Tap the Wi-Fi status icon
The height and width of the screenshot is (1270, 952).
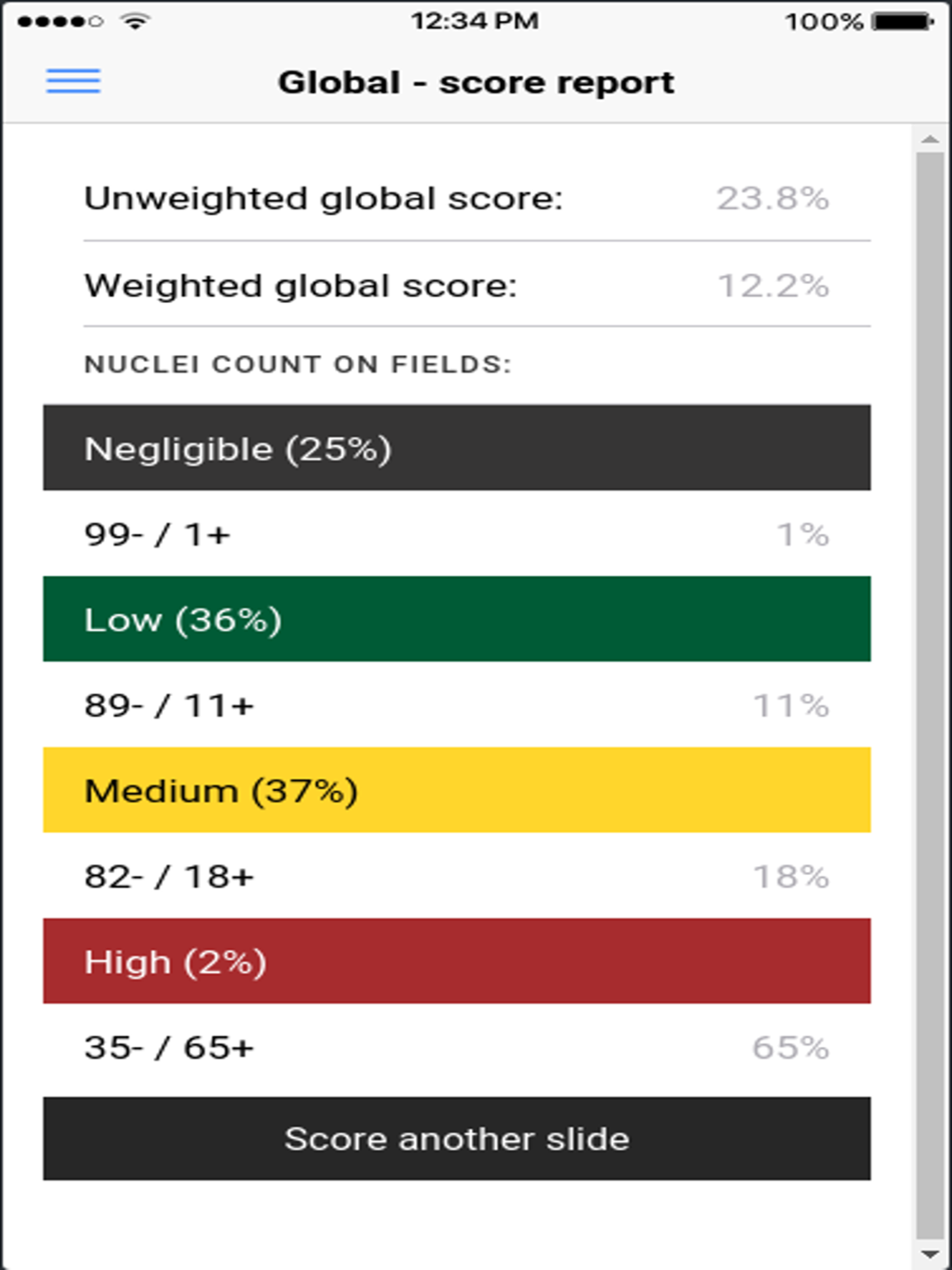pyautogui.click(x=136, y=21)
